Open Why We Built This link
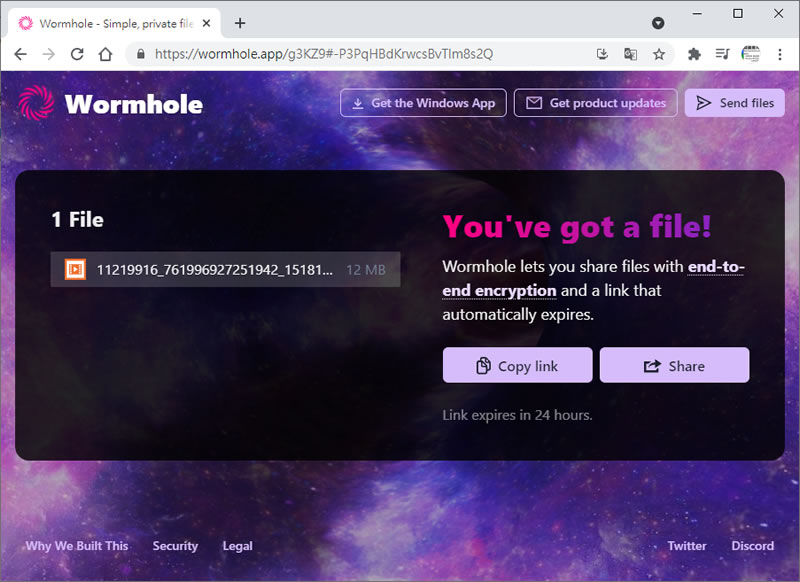The width and height of the screenshot is (800, 582). (77, 546)
